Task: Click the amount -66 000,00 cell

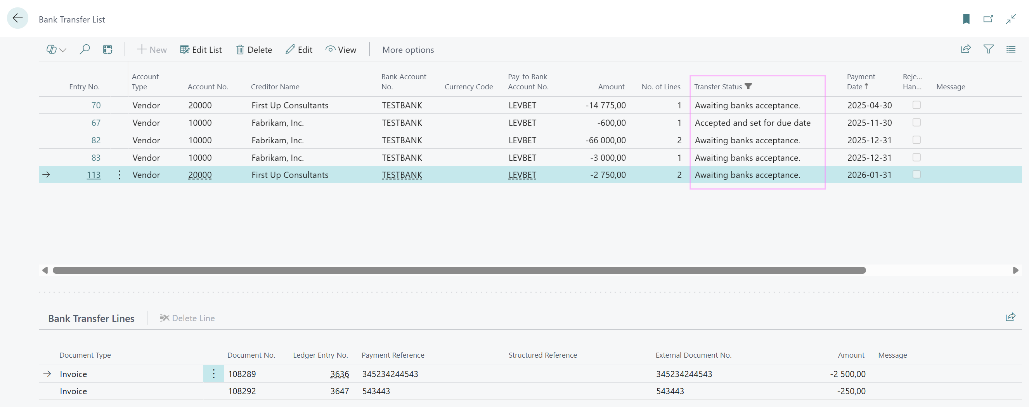Action: pos(606,140)
